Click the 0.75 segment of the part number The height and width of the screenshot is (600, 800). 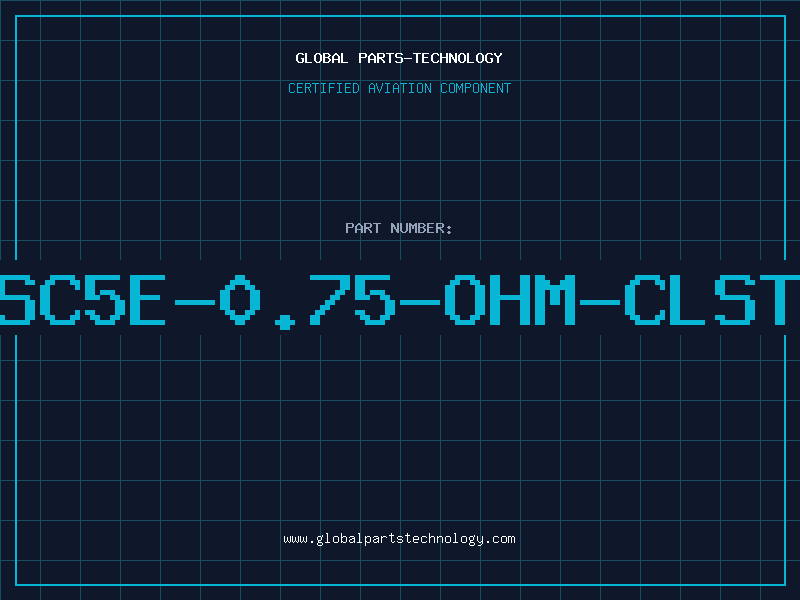[x=308, y=301]
